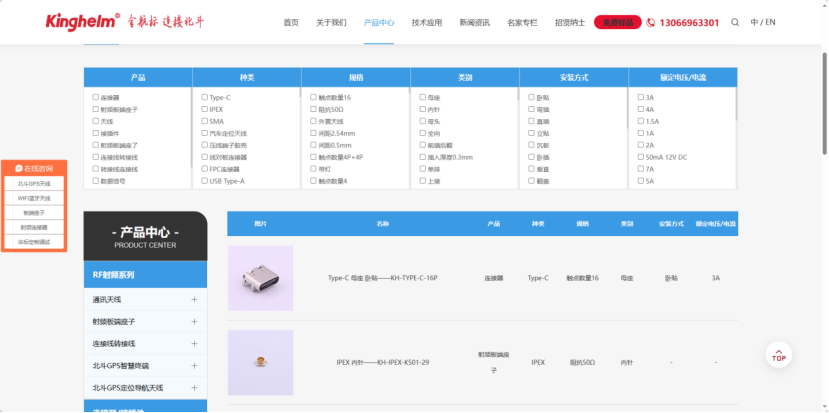Check the 汽车定位天线 checkbox
The height and width of the screenshot is (413, 829).
click(x=205, y=133)
